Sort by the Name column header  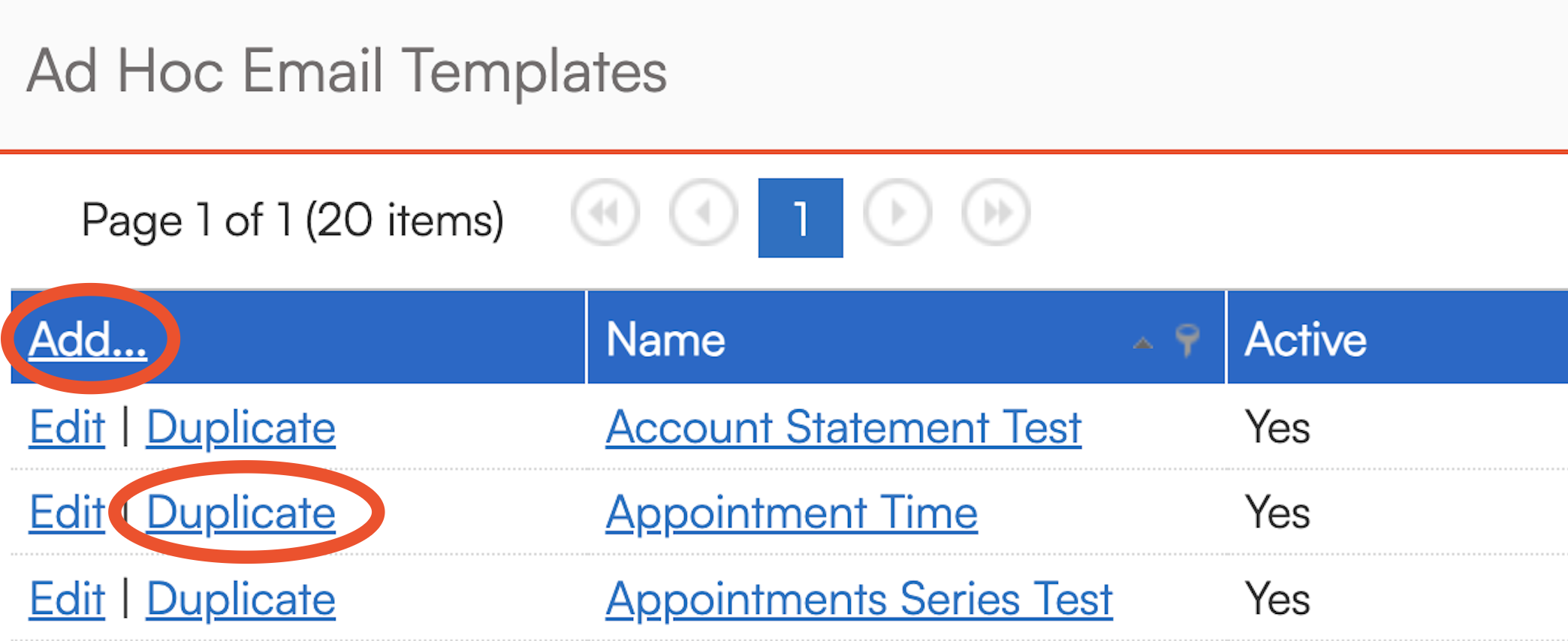click(x=666, y=340)
